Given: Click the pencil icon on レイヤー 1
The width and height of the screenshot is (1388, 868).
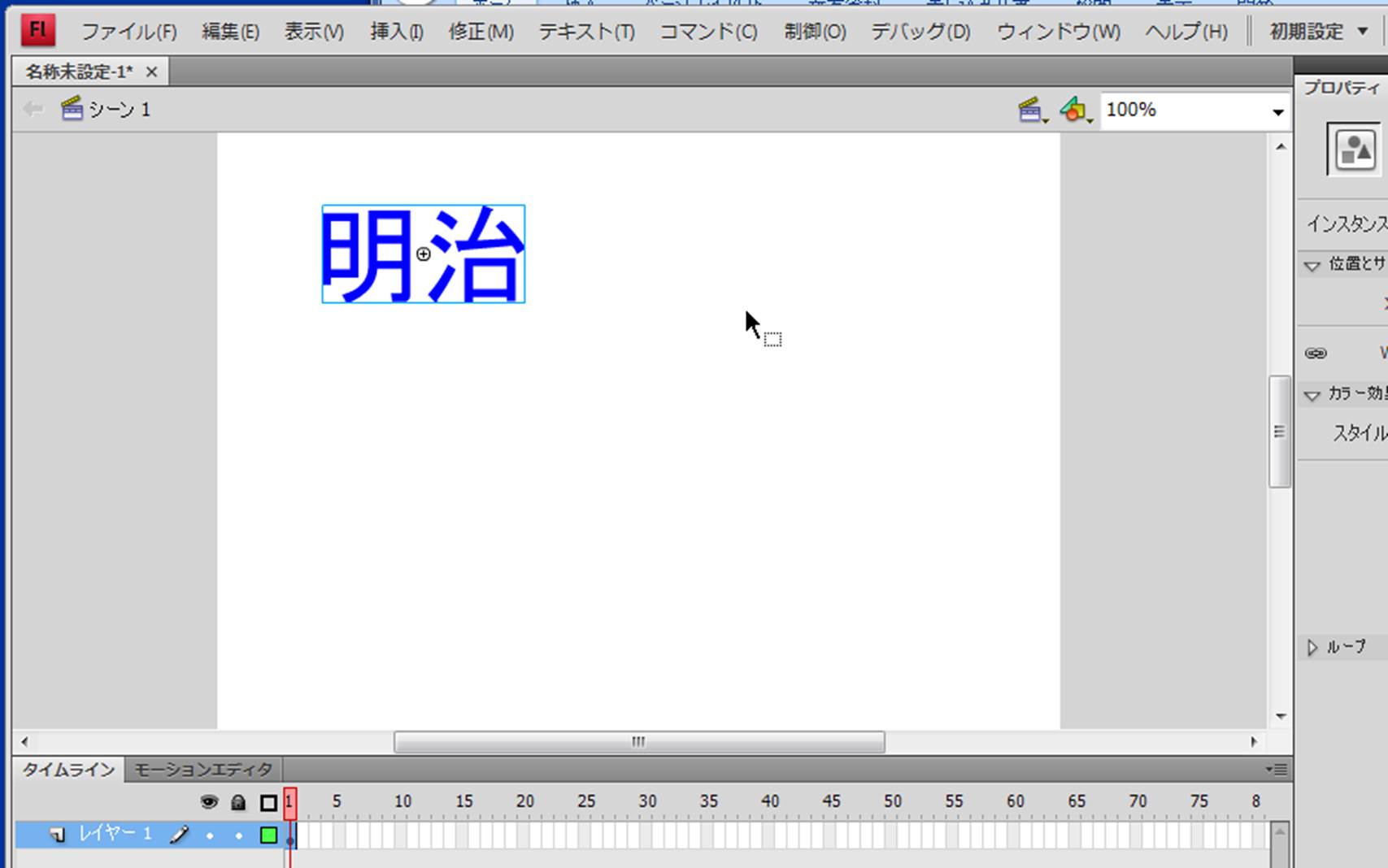Looking at the screenshot, I should point(179,835).
